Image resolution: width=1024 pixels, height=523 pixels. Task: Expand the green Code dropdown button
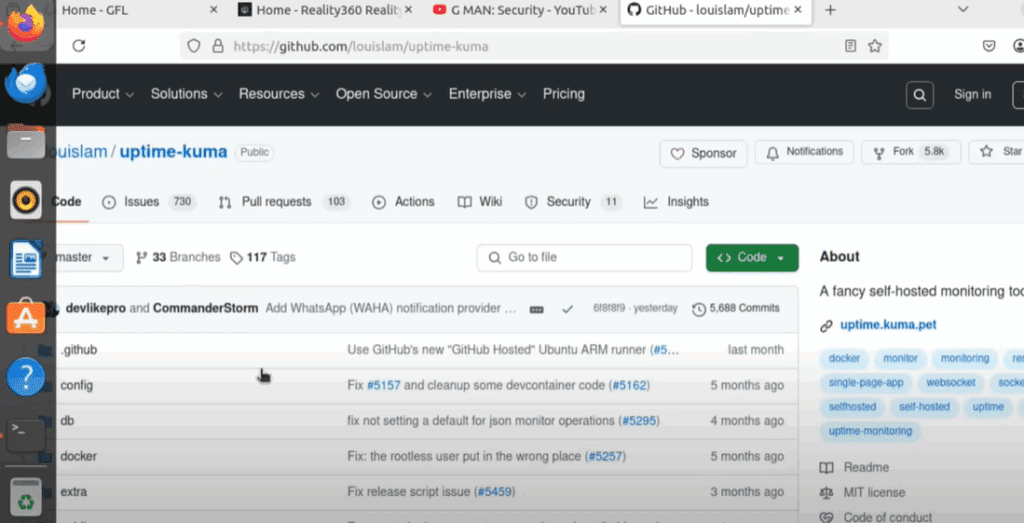click(x=751, y=258)
